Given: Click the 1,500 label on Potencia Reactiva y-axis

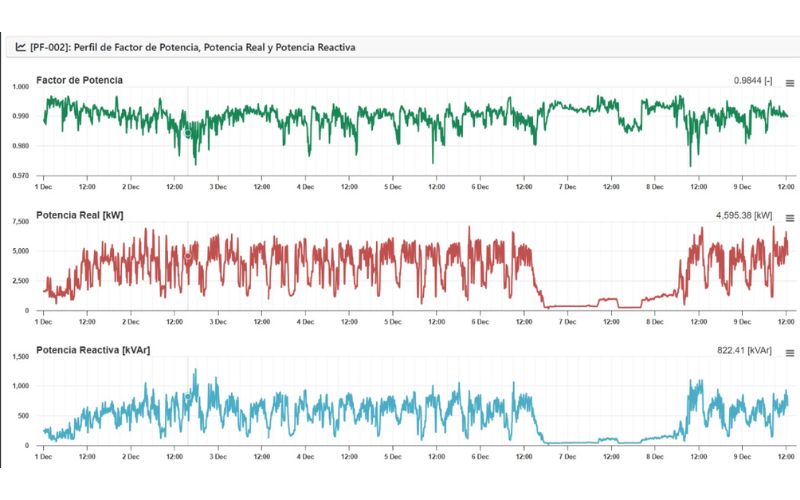Looking at the screenshot, I should click(21, 357).
